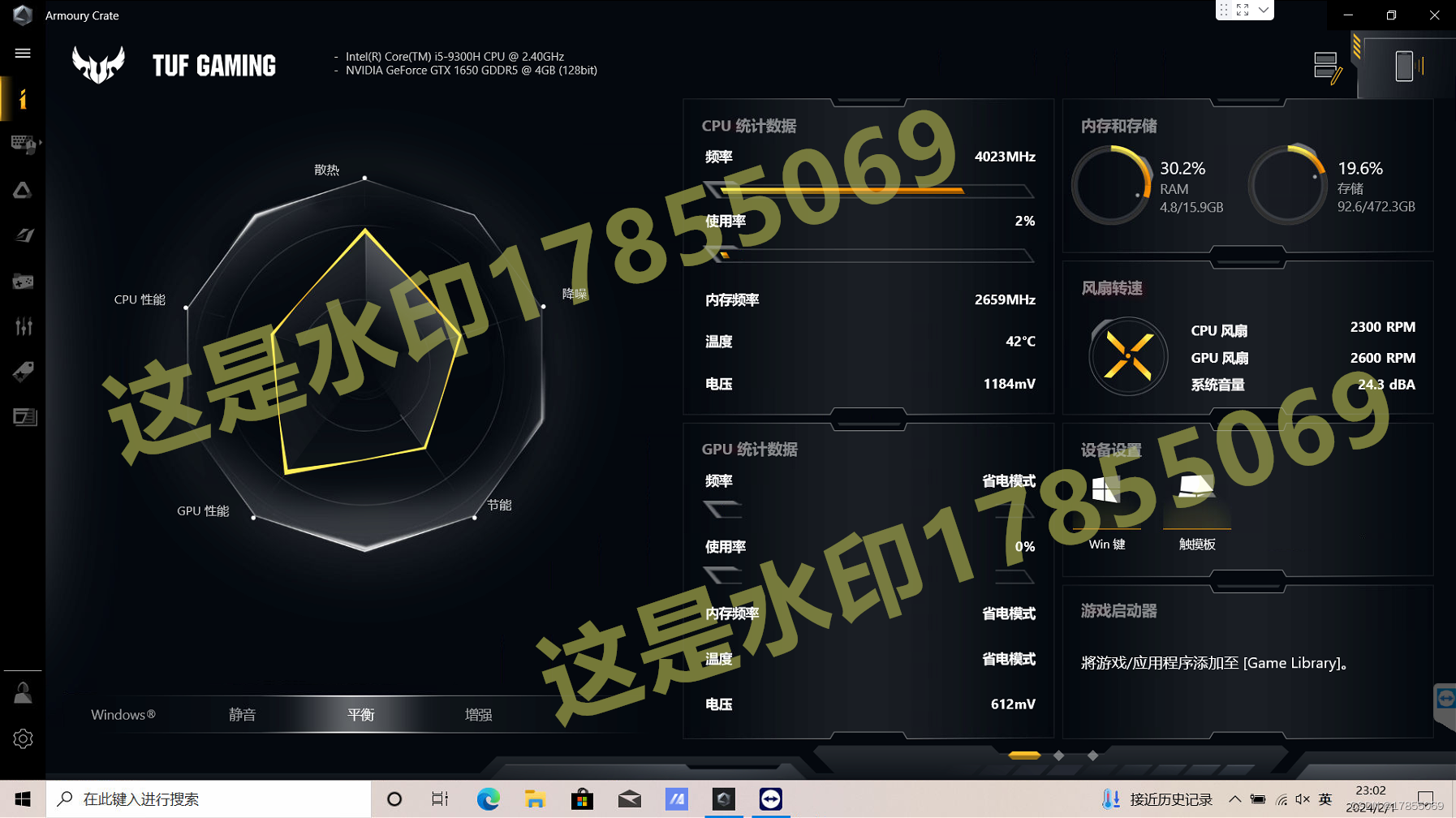Click the GPU voltage 612mV value
1456x818 pixels.
tap(1013, 704)
